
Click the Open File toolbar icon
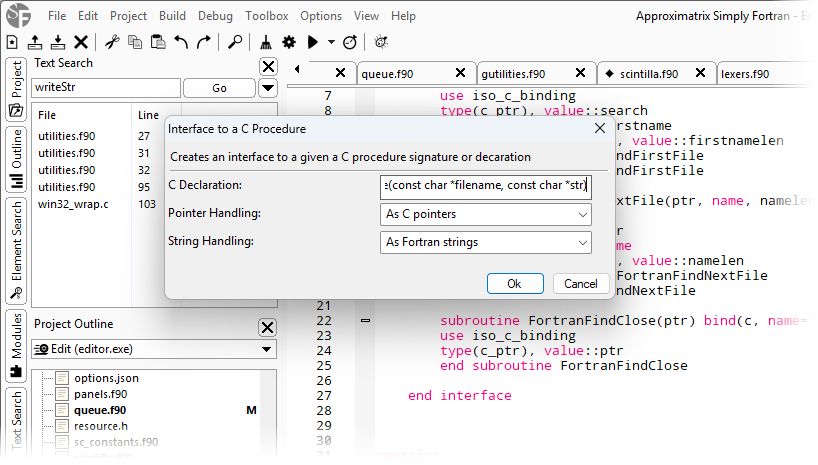35,42
